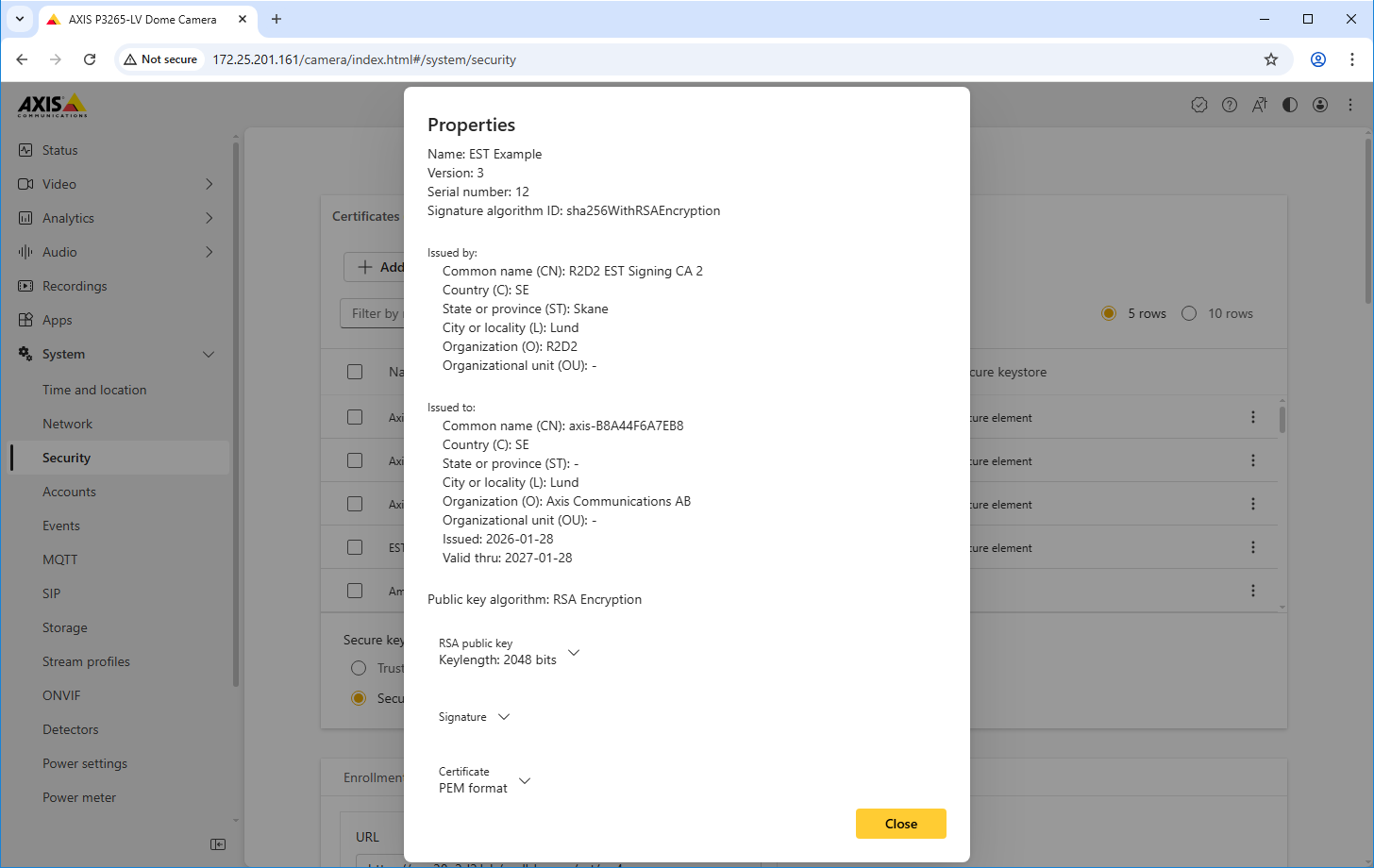Open the Accounts page in the sidebar
The width and height of the screenshot is (1374, 868).
click(69, 492)
